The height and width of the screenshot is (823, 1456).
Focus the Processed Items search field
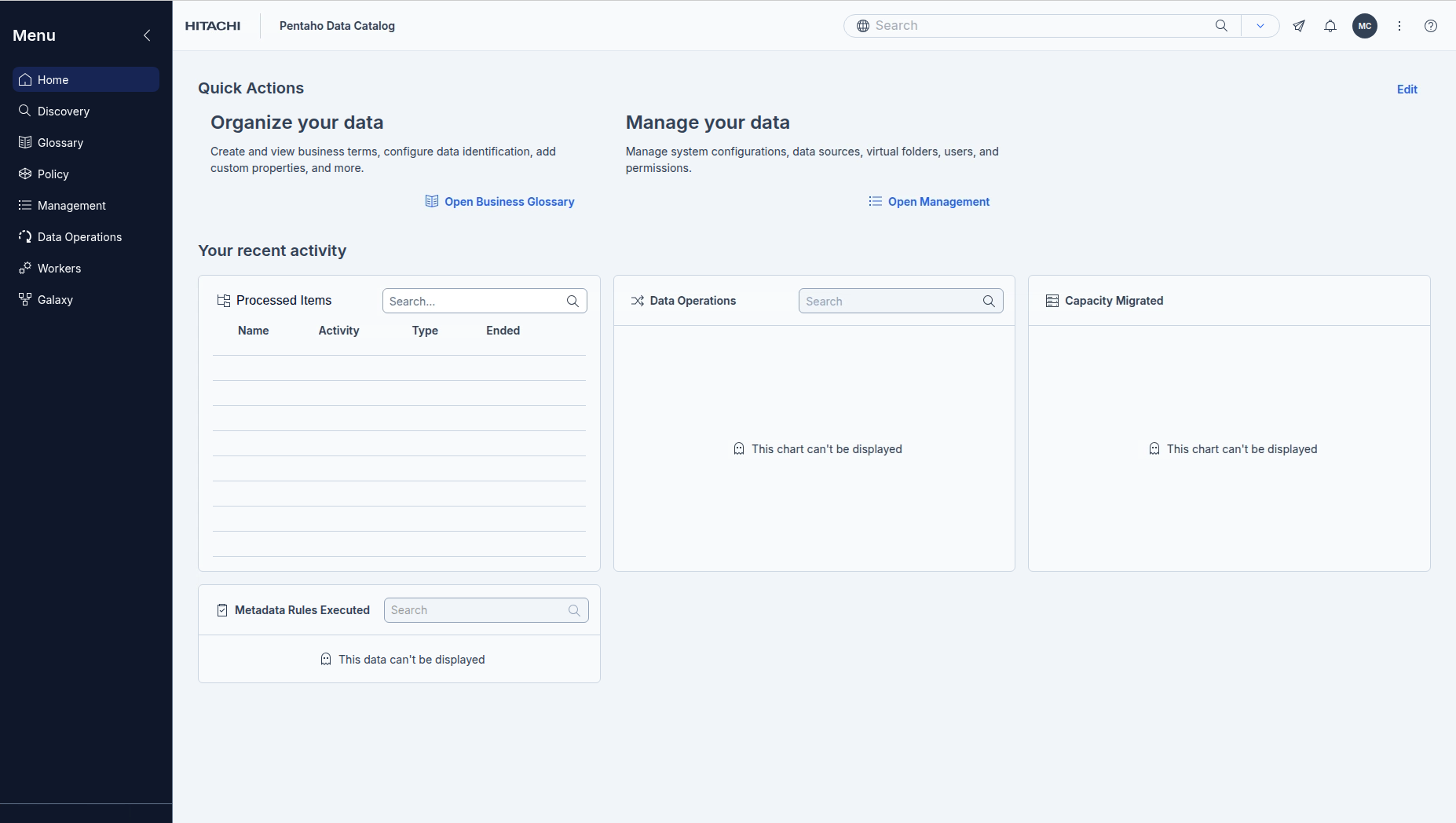pyautogui.click(x=474, y=302)
